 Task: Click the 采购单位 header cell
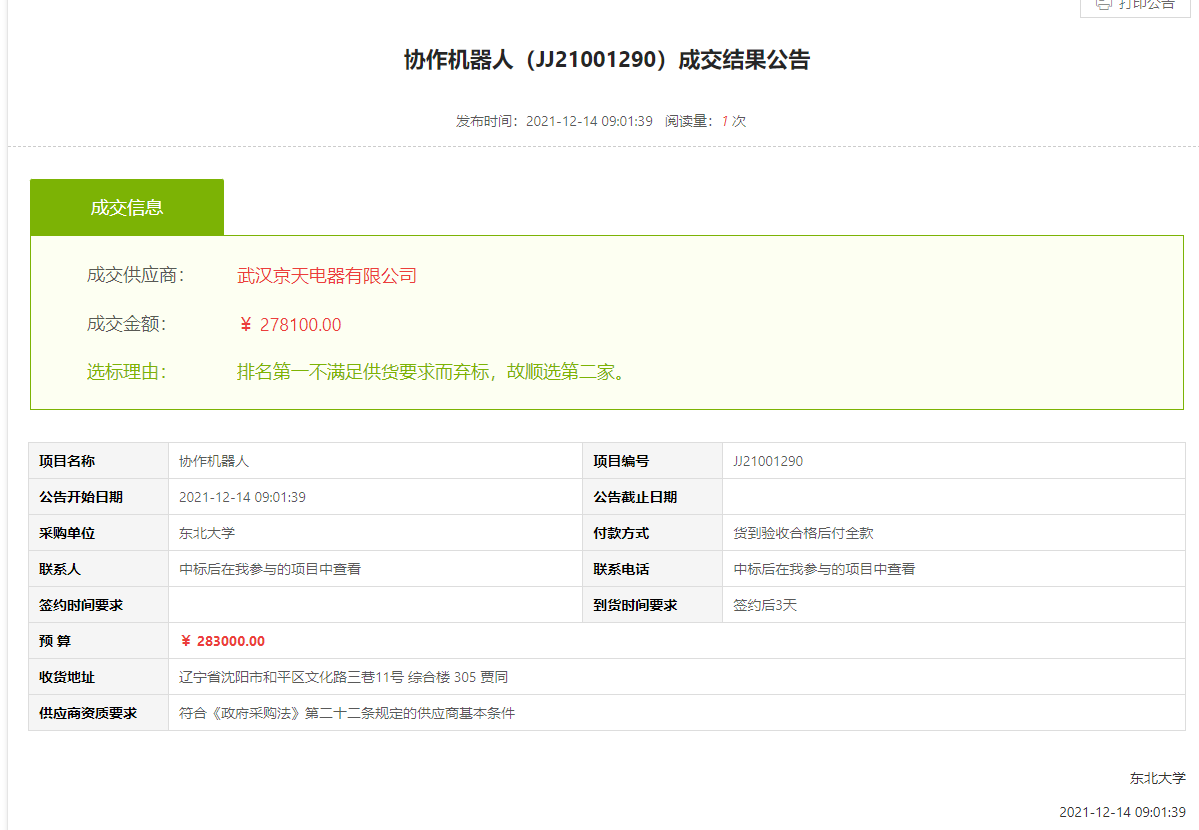pos(99,533)
